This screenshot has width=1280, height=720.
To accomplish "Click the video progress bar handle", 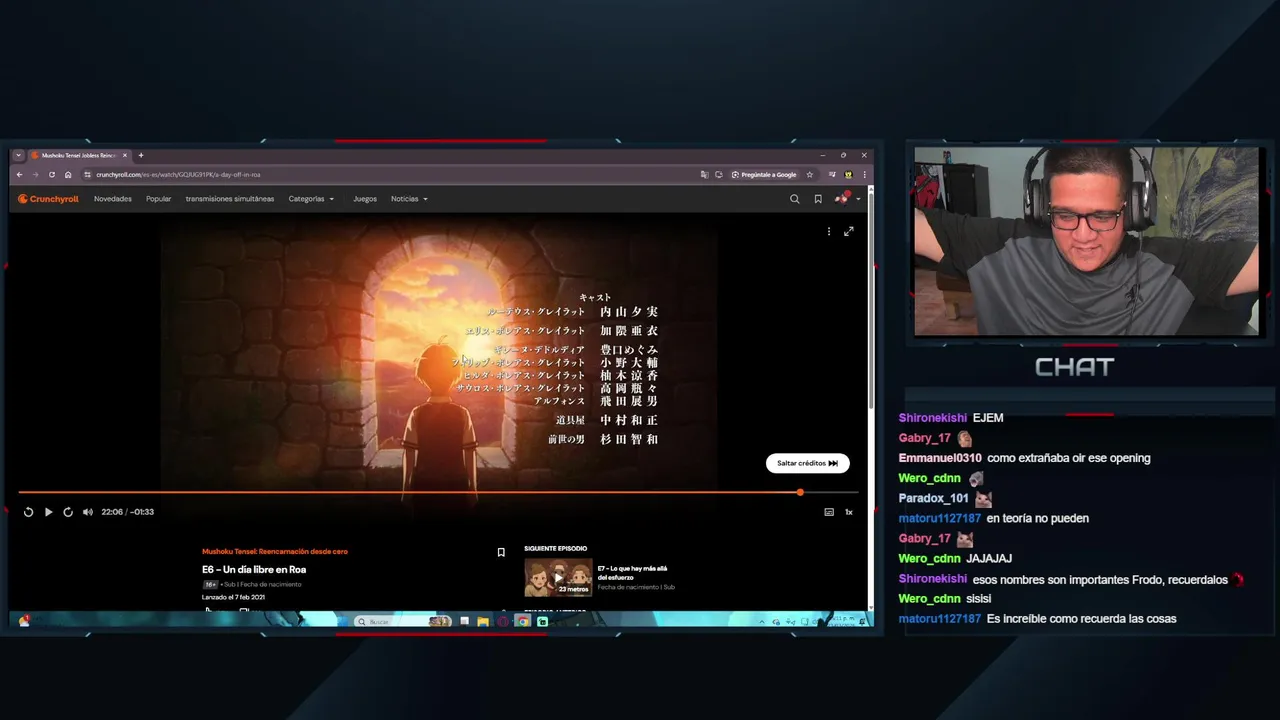I will [800, 492].
